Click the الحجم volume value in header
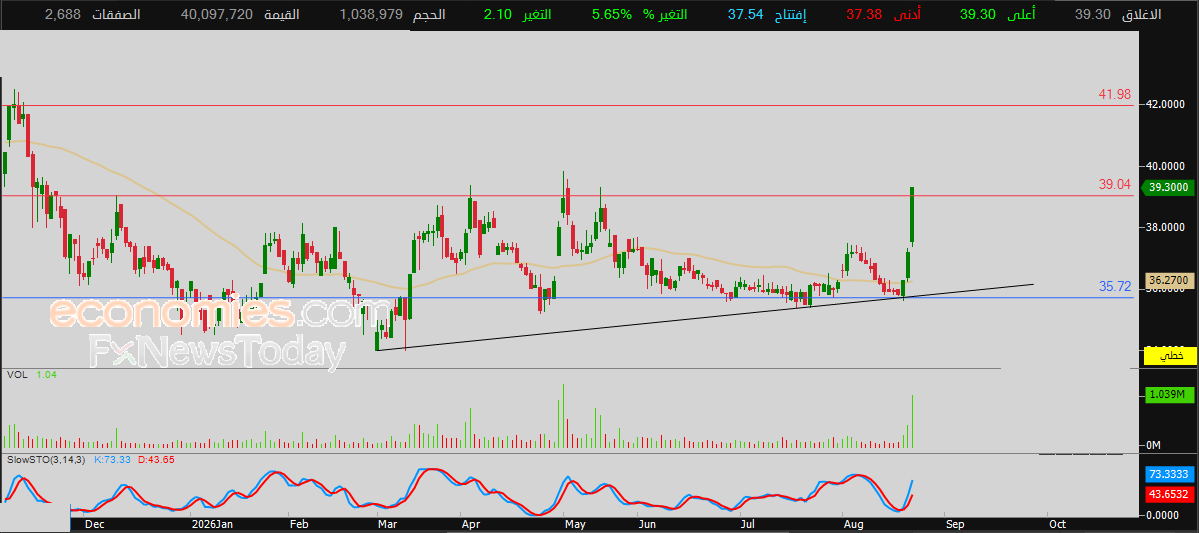 [369, 15]
